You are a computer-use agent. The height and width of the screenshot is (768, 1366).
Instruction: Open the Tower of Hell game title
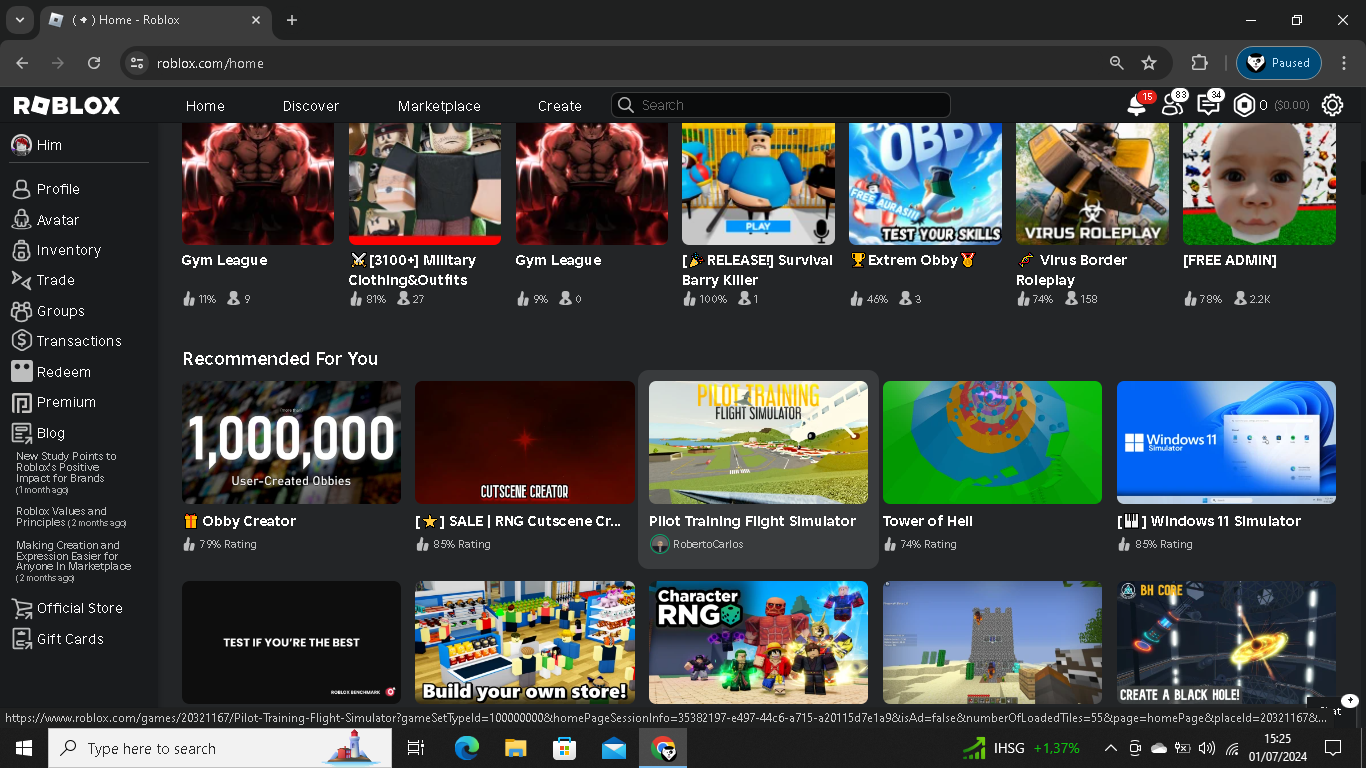928,521
